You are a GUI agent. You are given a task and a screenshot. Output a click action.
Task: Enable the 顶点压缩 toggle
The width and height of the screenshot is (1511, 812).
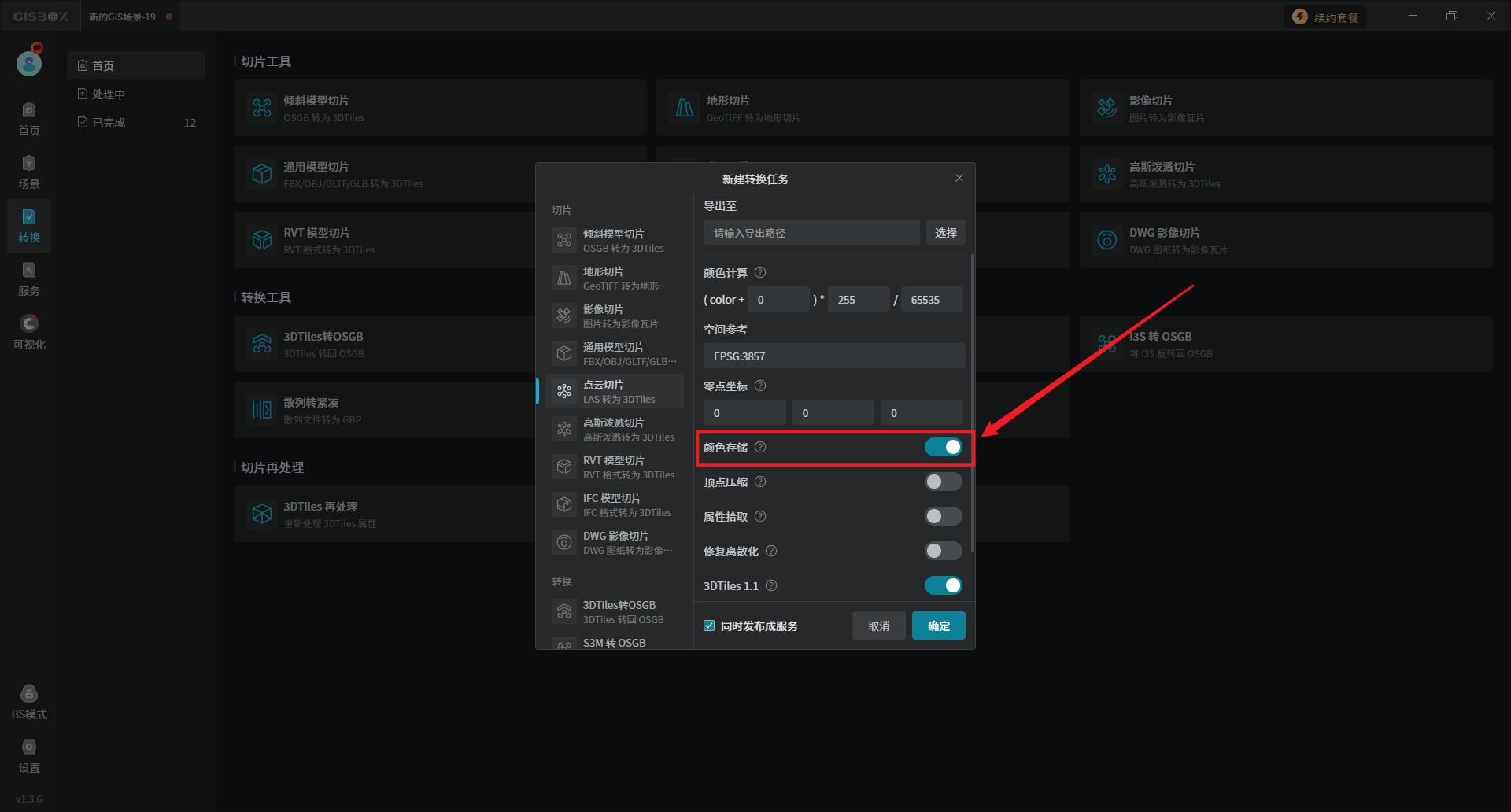tap(943, 482)
